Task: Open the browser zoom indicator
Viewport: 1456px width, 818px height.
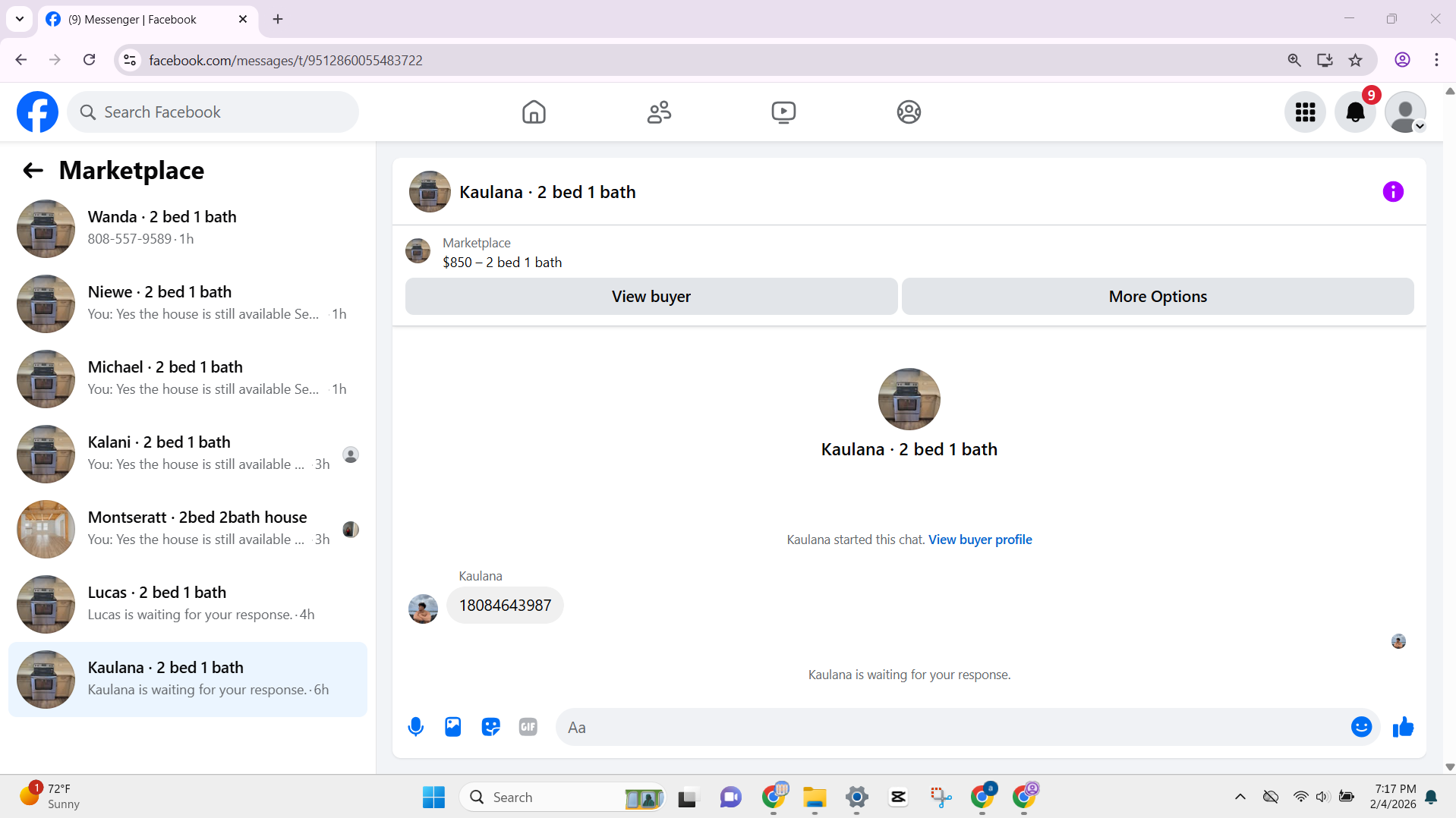Action: coord(1294,60)
